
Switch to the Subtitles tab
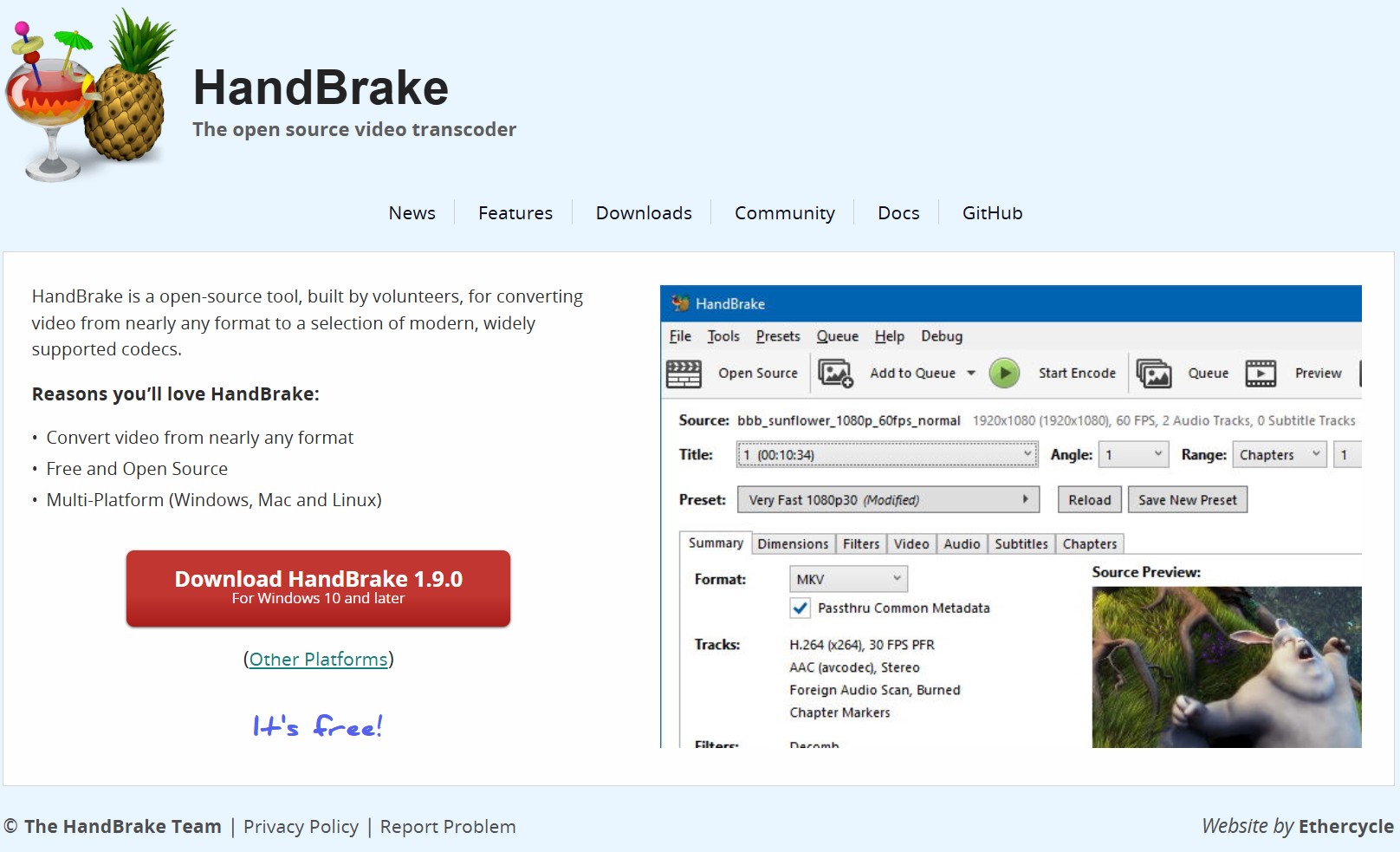(x=1021, y=543)
